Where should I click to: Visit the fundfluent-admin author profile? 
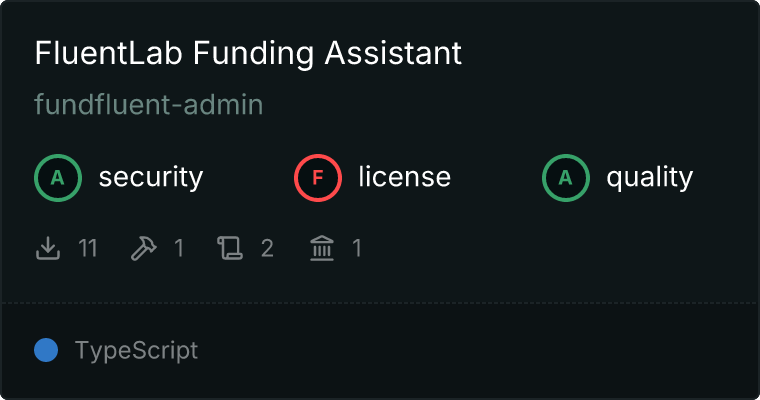[x=148, y=105]
